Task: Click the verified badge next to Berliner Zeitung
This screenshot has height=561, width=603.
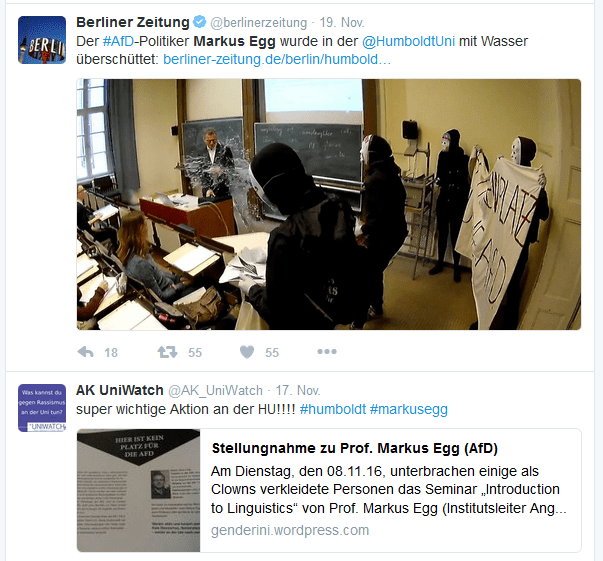Action: pos(200,22)
